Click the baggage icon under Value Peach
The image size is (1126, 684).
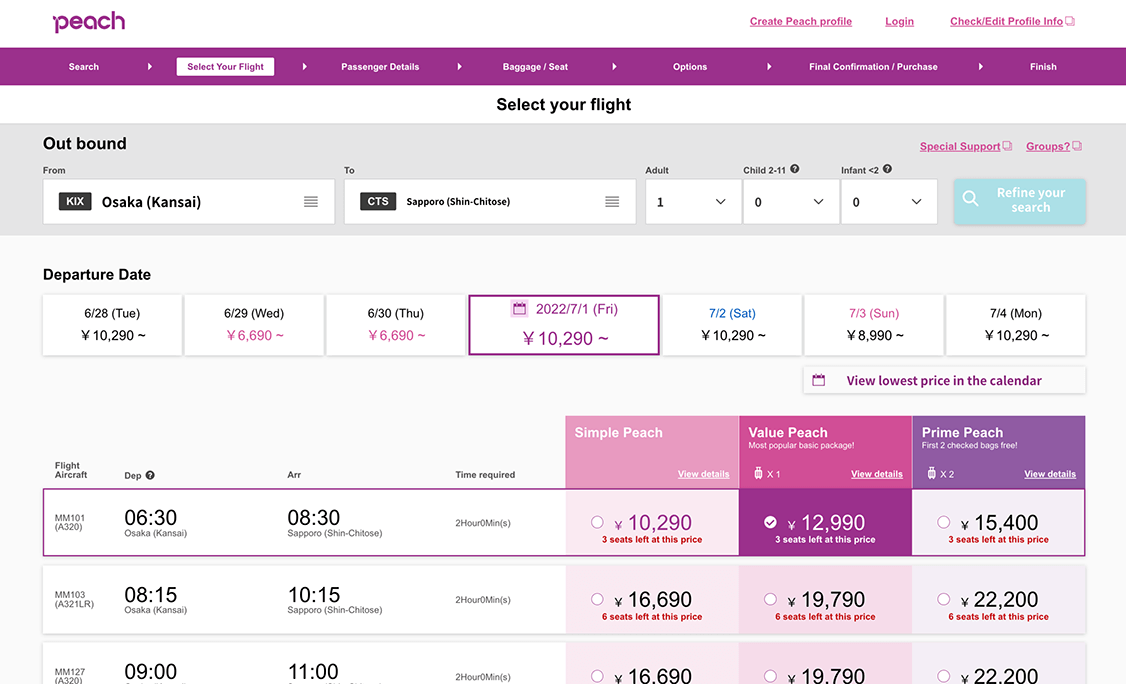point(758,473)
